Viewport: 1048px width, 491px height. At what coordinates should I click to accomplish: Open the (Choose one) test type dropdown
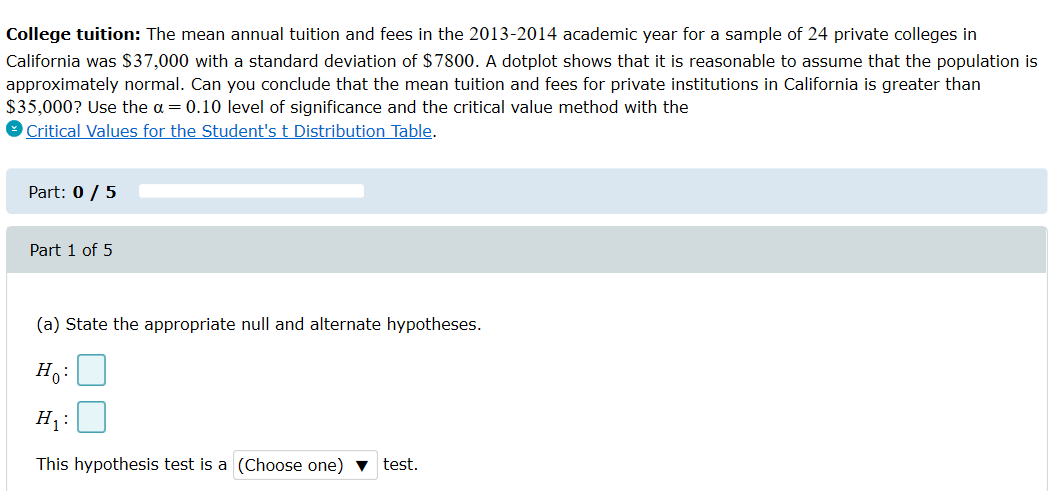[x=305, y=465]
